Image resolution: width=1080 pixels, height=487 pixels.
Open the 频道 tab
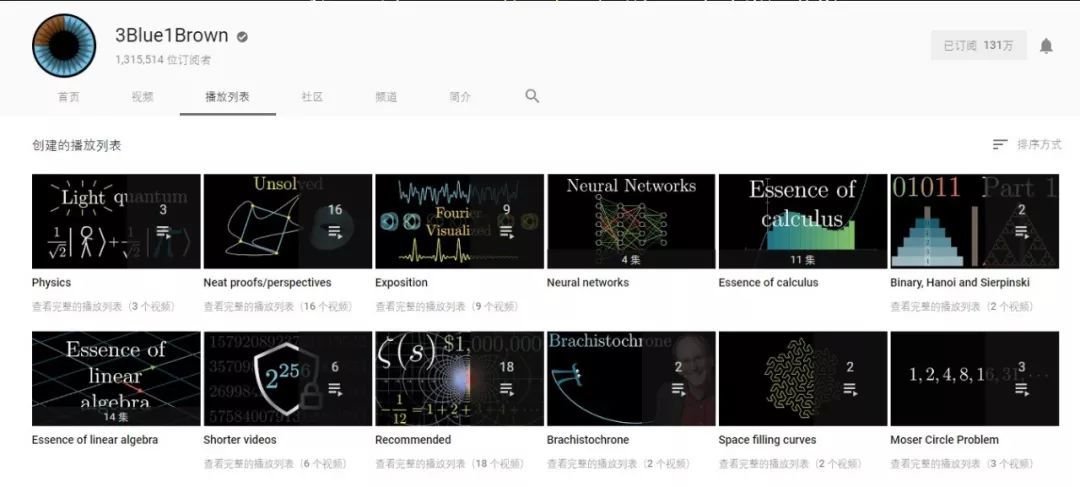click(386, 96)
